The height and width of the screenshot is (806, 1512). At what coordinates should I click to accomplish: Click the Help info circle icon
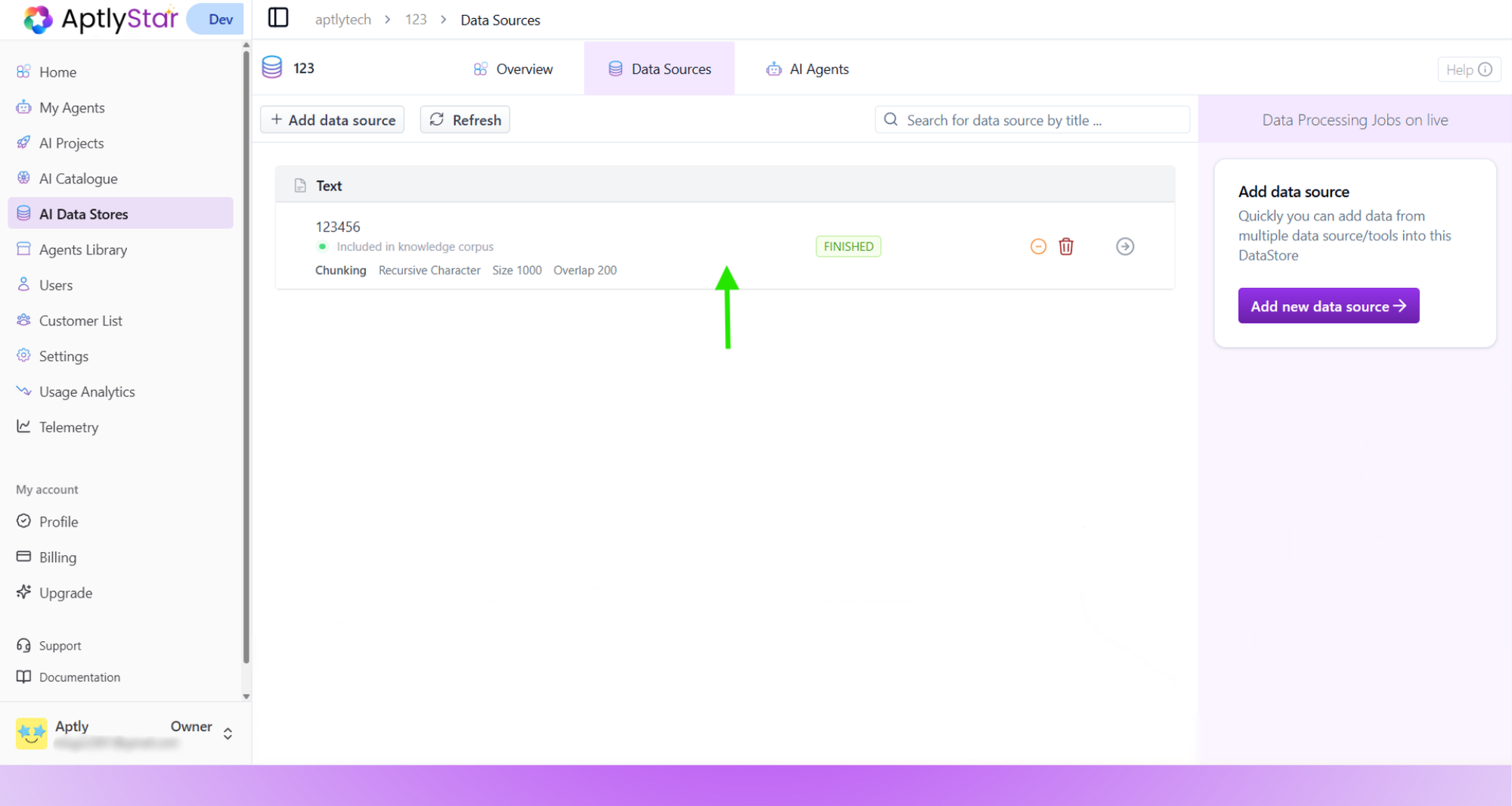point(1485,70)
